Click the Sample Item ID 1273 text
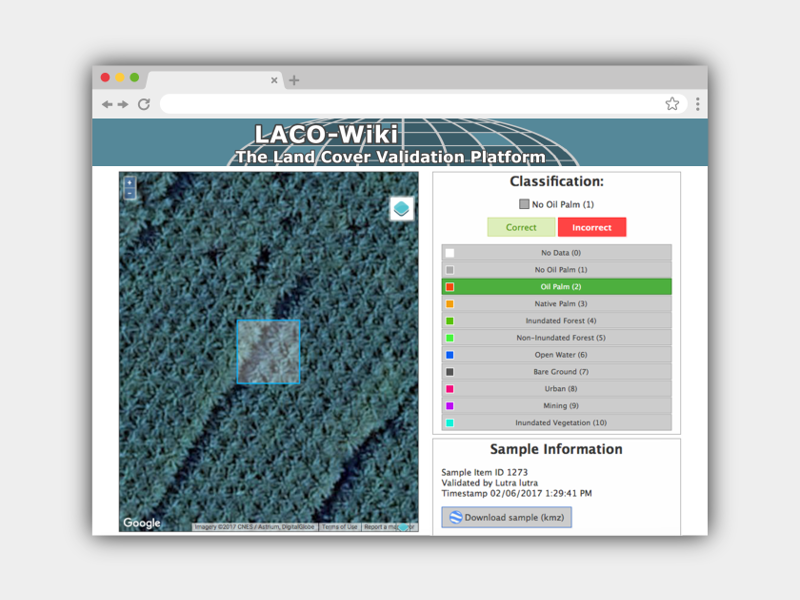Image resolution: width=800 pixels, height=600 pixels. coord(485,472)
